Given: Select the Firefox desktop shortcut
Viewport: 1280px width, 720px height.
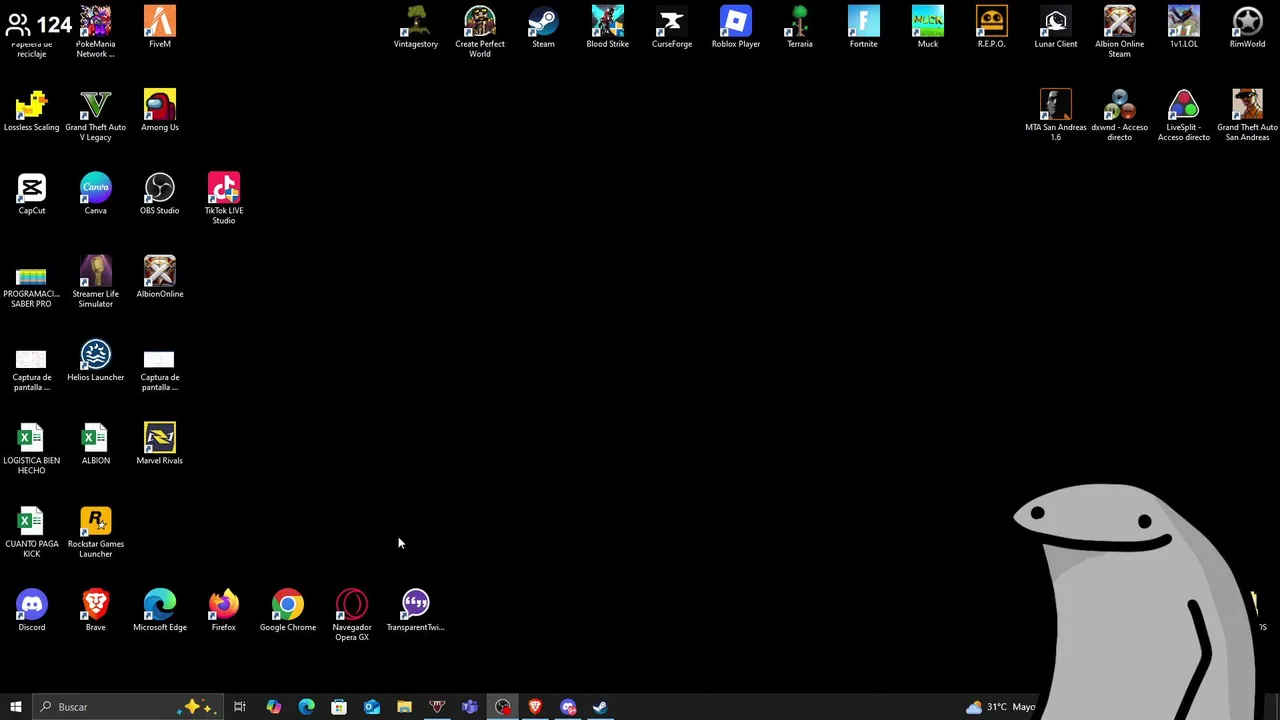Looking at the screenshot, I should point(224,611).
